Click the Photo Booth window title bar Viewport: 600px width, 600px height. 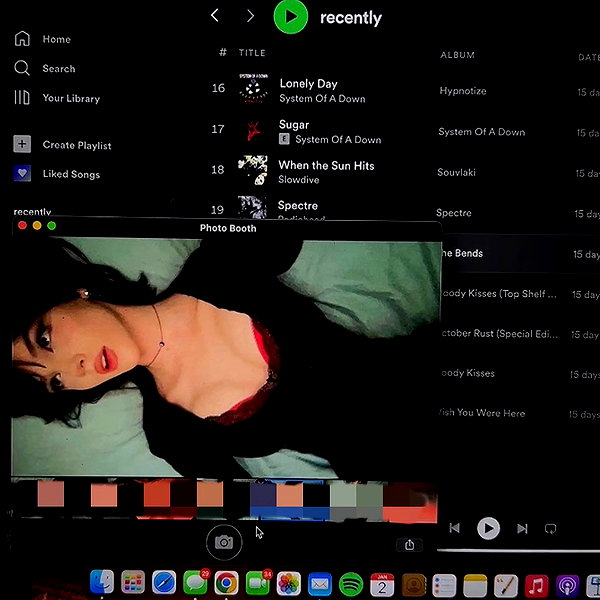coord(228,228)
